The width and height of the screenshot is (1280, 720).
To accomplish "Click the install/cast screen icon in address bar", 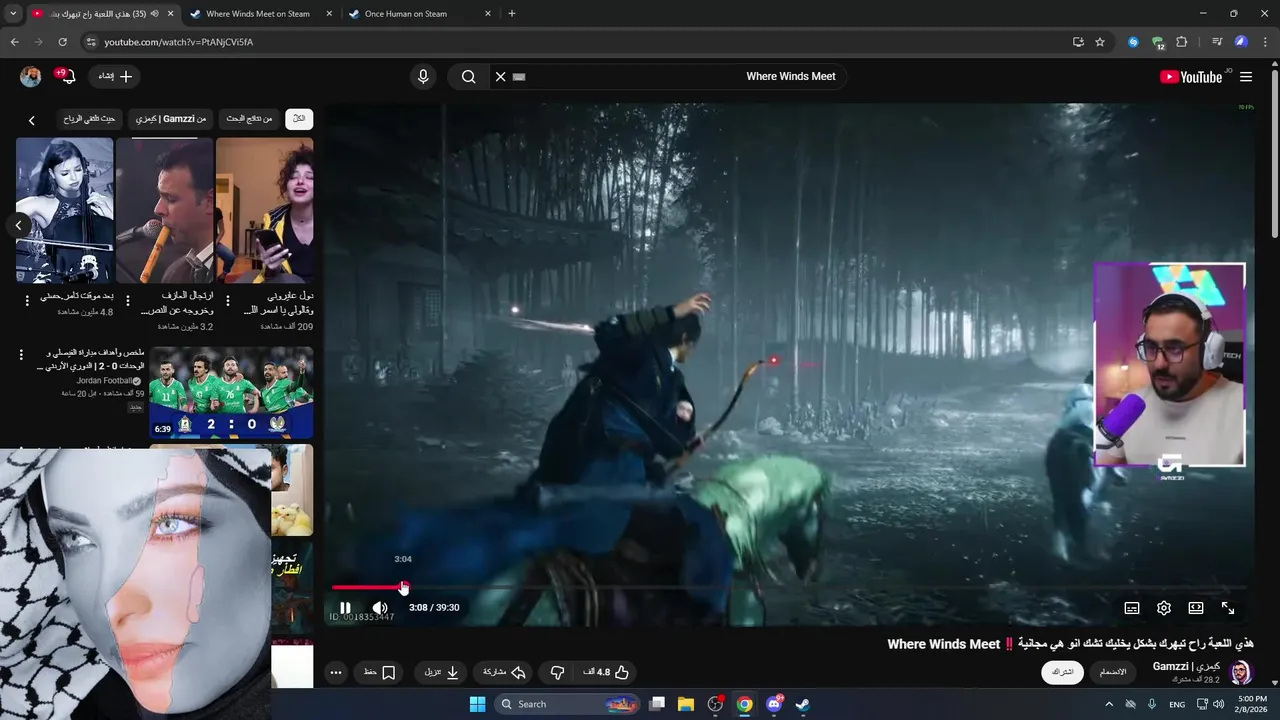I will click(x=1078, y=42).
